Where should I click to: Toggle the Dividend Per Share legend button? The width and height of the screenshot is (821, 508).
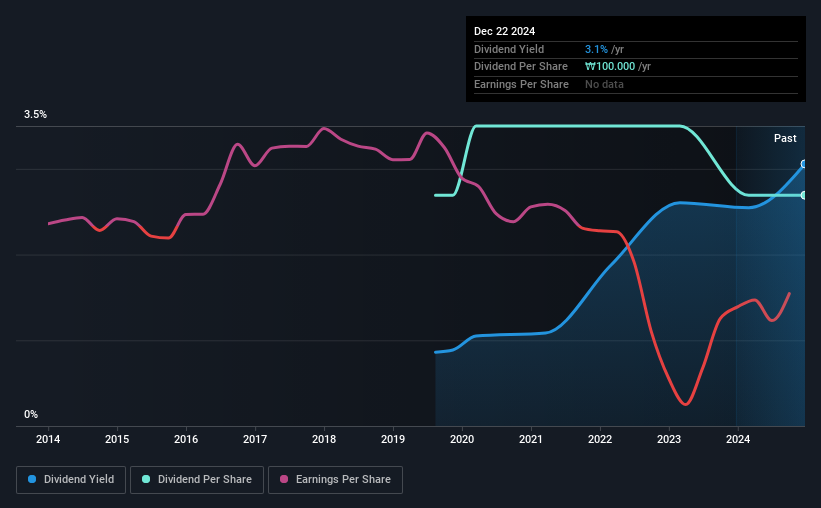[197, 480]
